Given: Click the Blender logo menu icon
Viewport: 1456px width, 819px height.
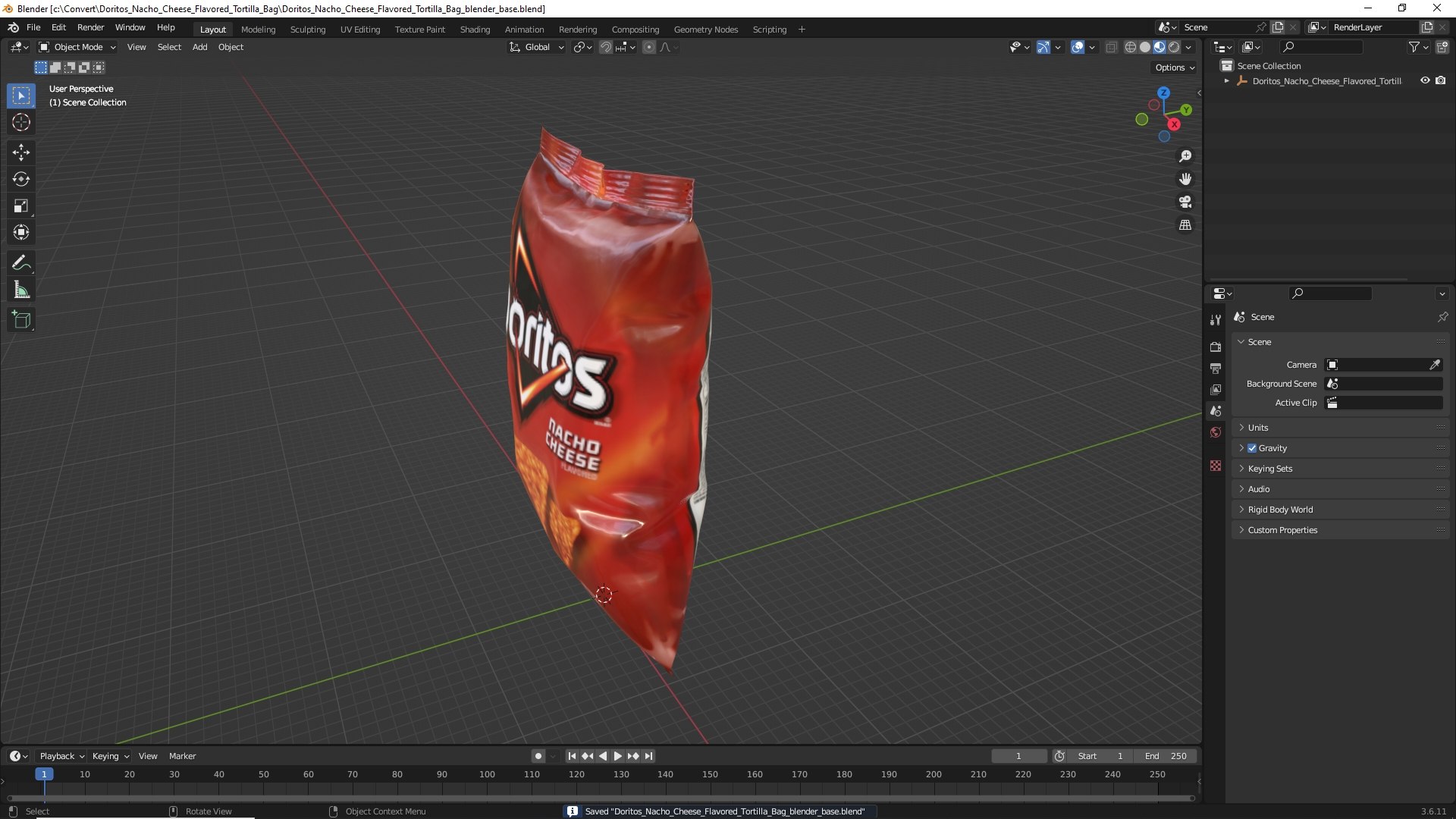Looking at the screenshot, I should tap(13, 27).
